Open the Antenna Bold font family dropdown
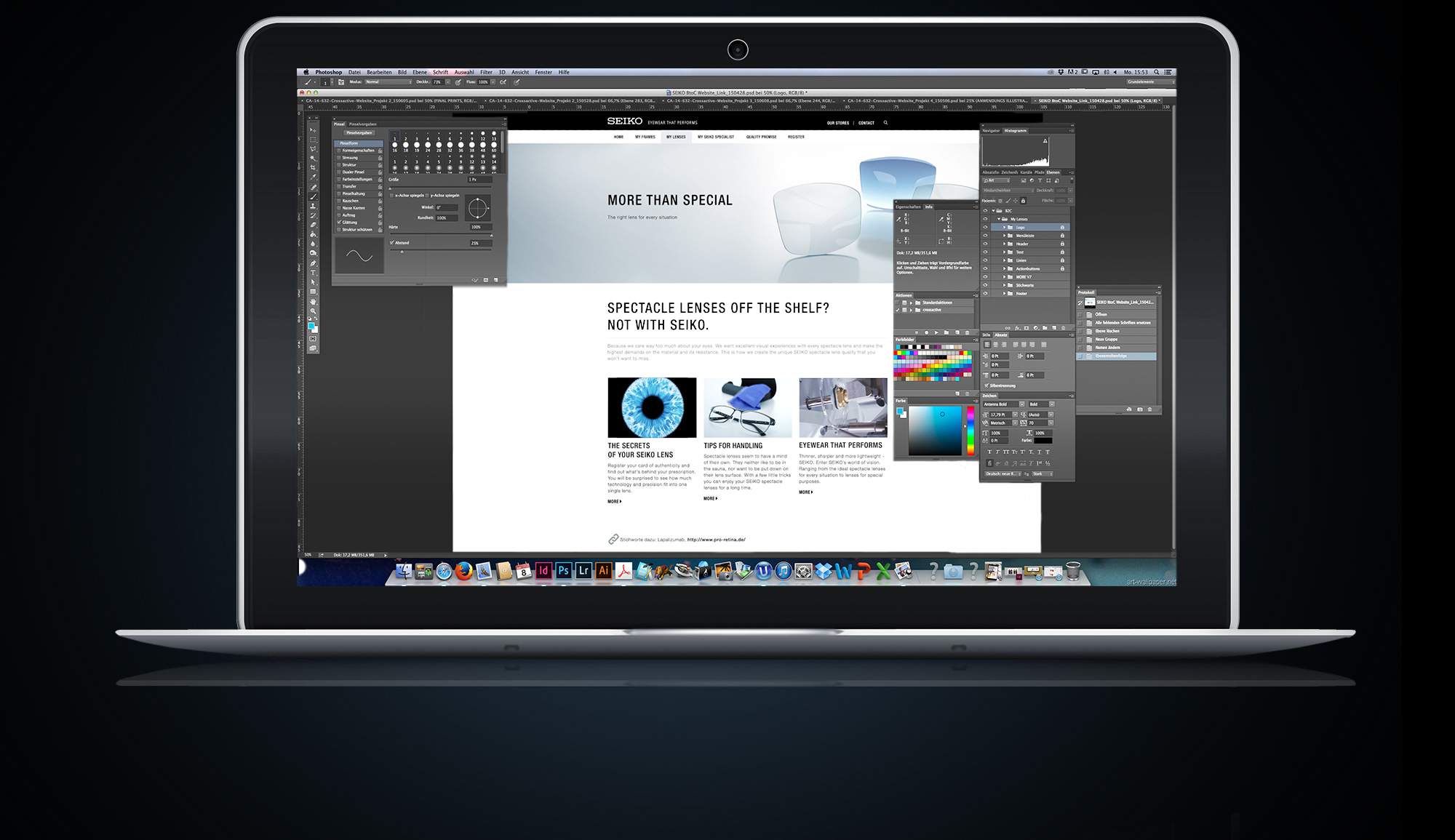1455x840 pixels. [1021, 404]
